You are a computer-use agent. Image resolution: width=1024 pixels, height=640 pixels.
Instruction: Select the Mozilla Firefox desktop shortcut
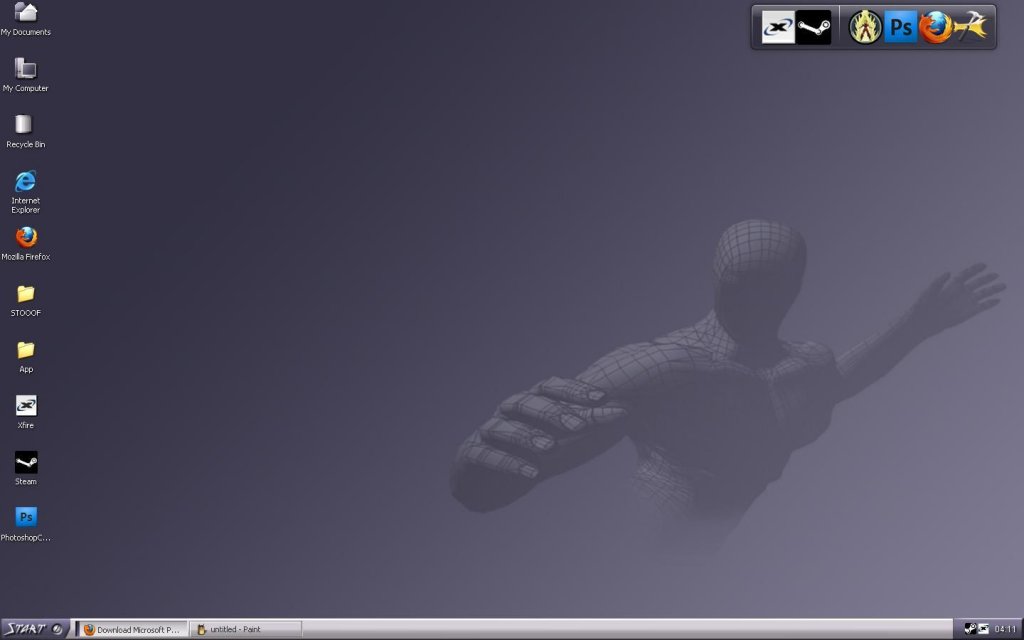(25, 244)
